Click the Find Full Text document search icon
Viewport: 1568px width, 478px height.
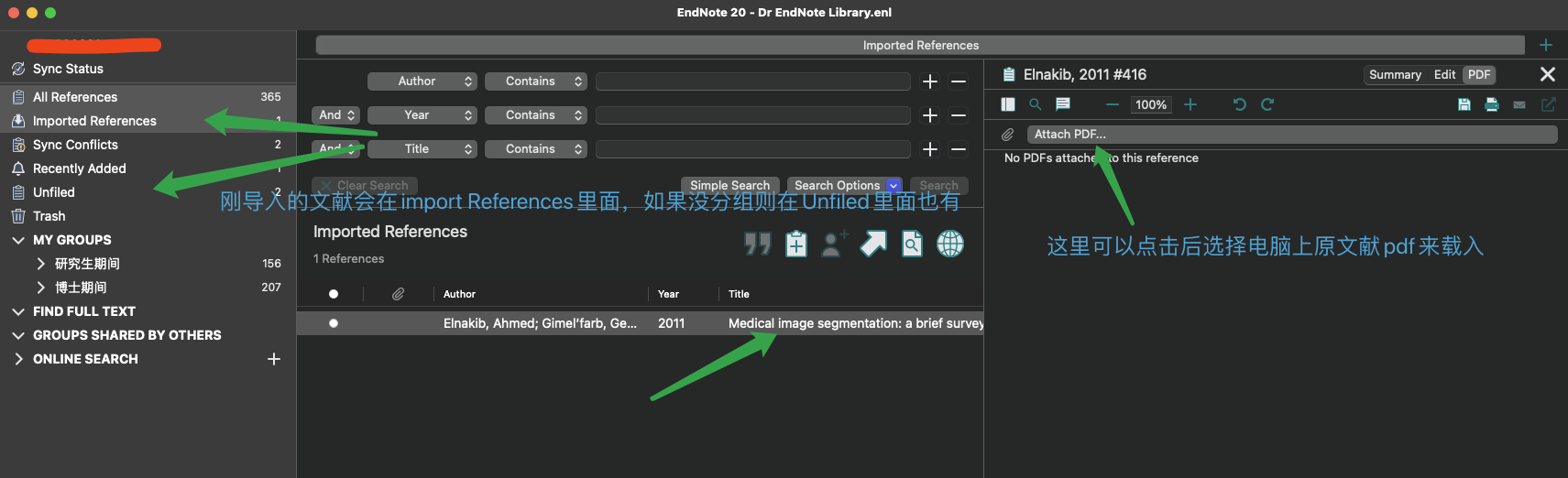tap(912, 244)
